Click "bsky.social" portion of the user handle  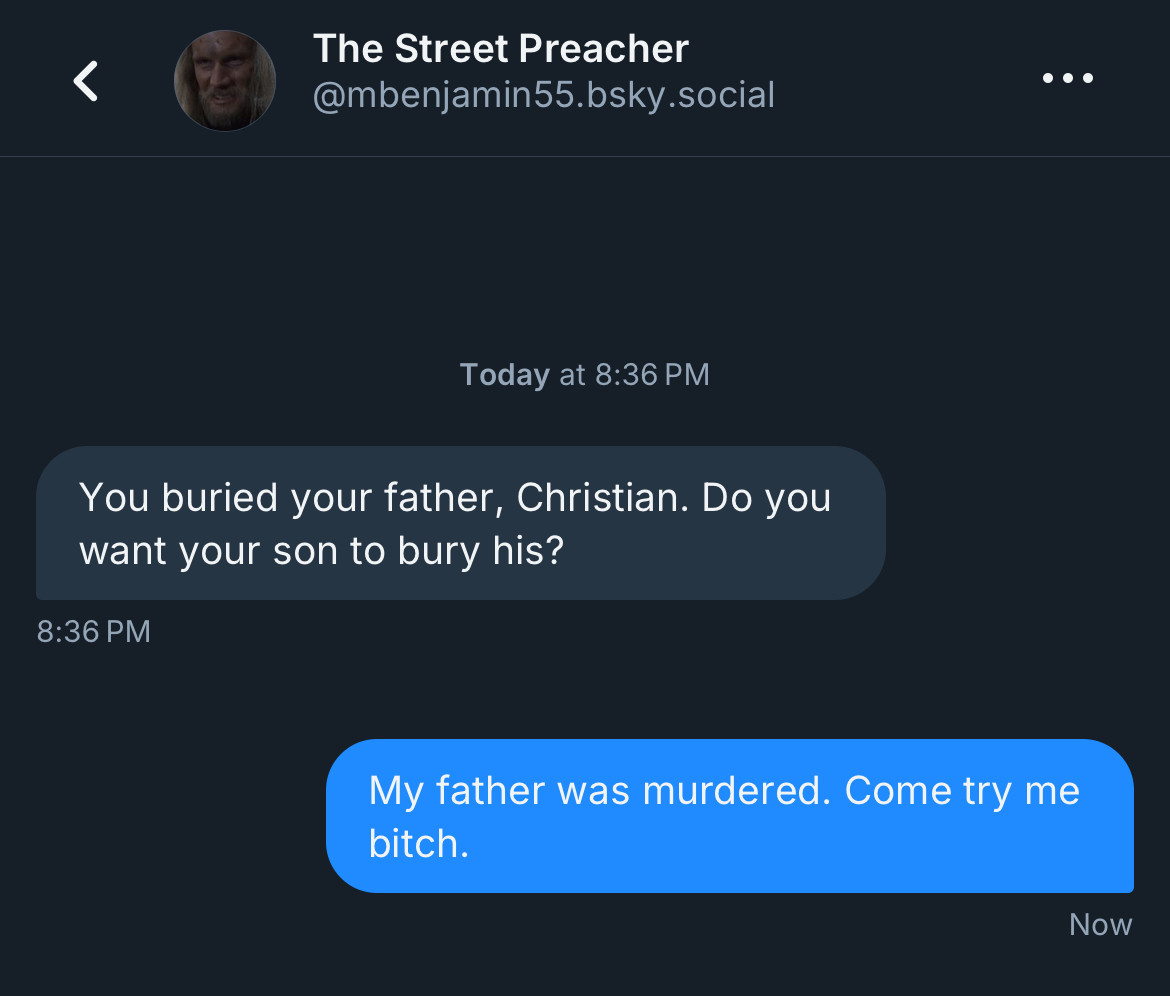(x=681, y=95)
